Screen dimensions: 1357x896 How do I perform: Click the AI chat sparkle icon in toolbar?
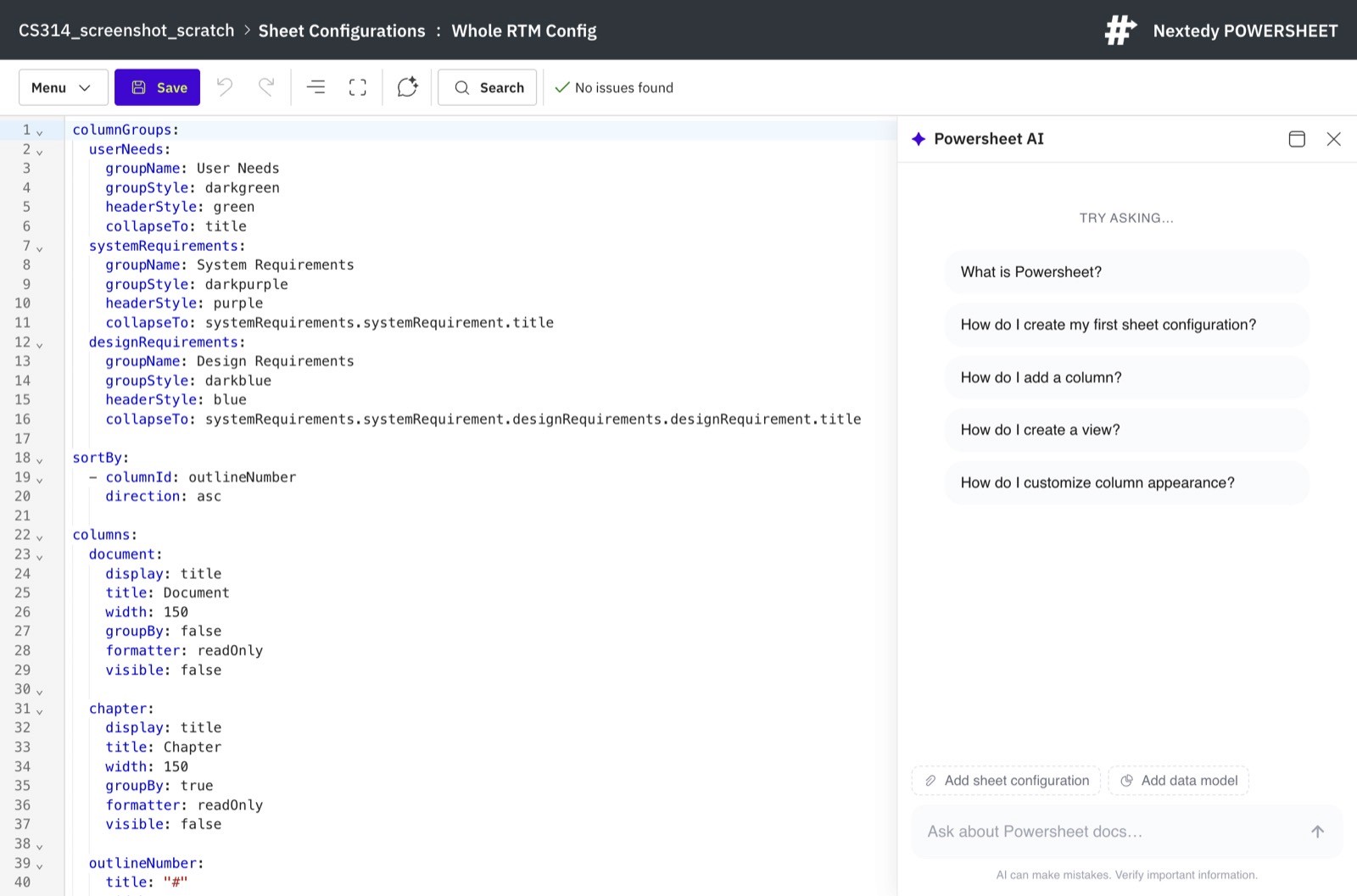[x=408, y=87]
